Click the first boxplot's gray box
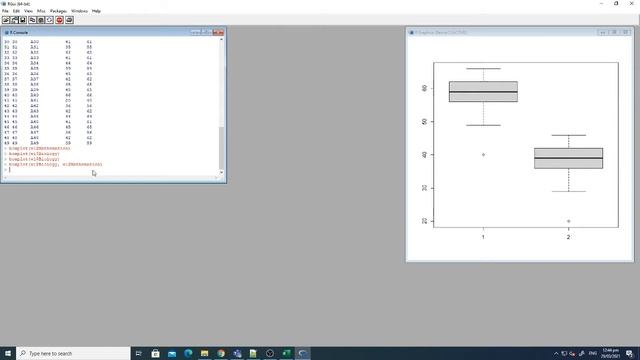Image resolution: width=640 pixels, height=360 pixels. coord(483,91)
